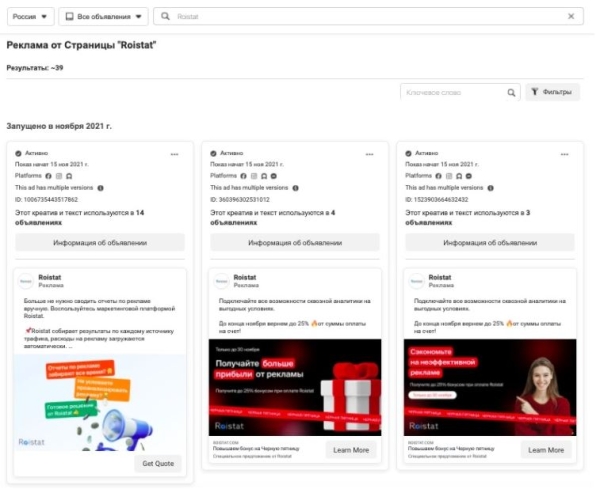Image resolution: width=600 pixels, height=489 pixels.
Task: Click Messenger platform icon on ad 360396302531012
Action: pos(274,176)
